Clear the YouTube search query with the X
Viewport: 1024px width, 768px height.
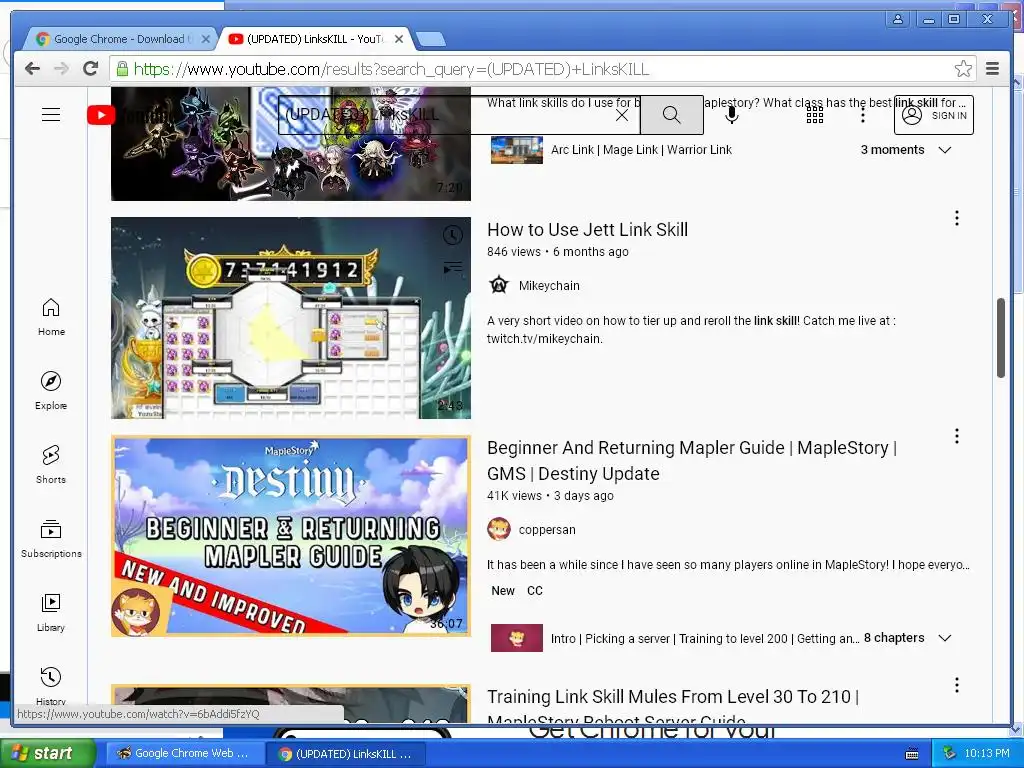(x=622, y=115)
